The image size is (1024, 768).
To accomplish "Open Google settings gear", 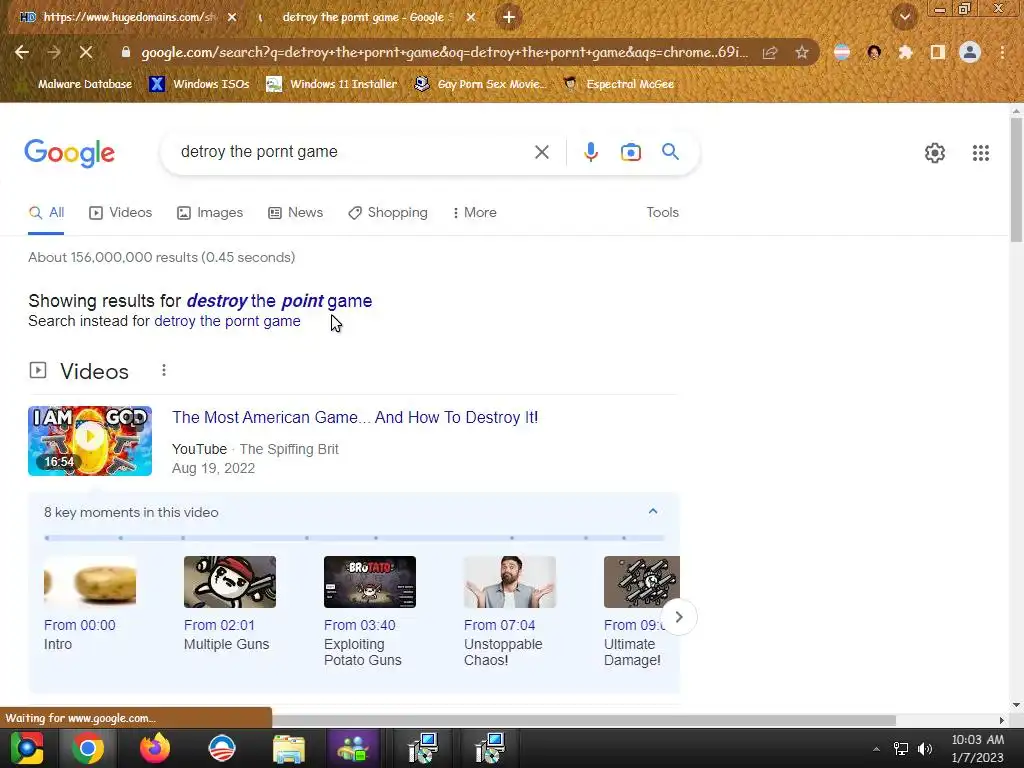I will [935, 153].
